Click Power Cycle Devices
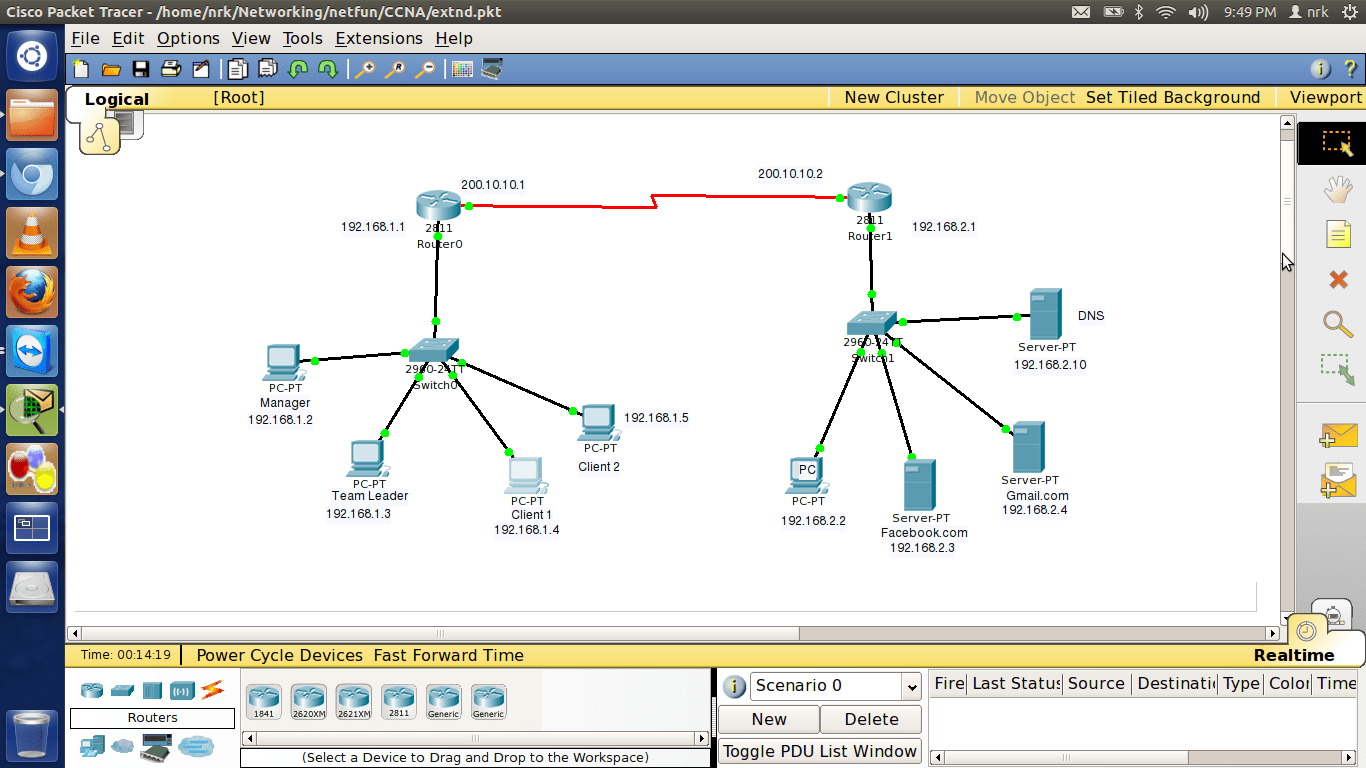The image size is (1366, 768). pos(279,655)
